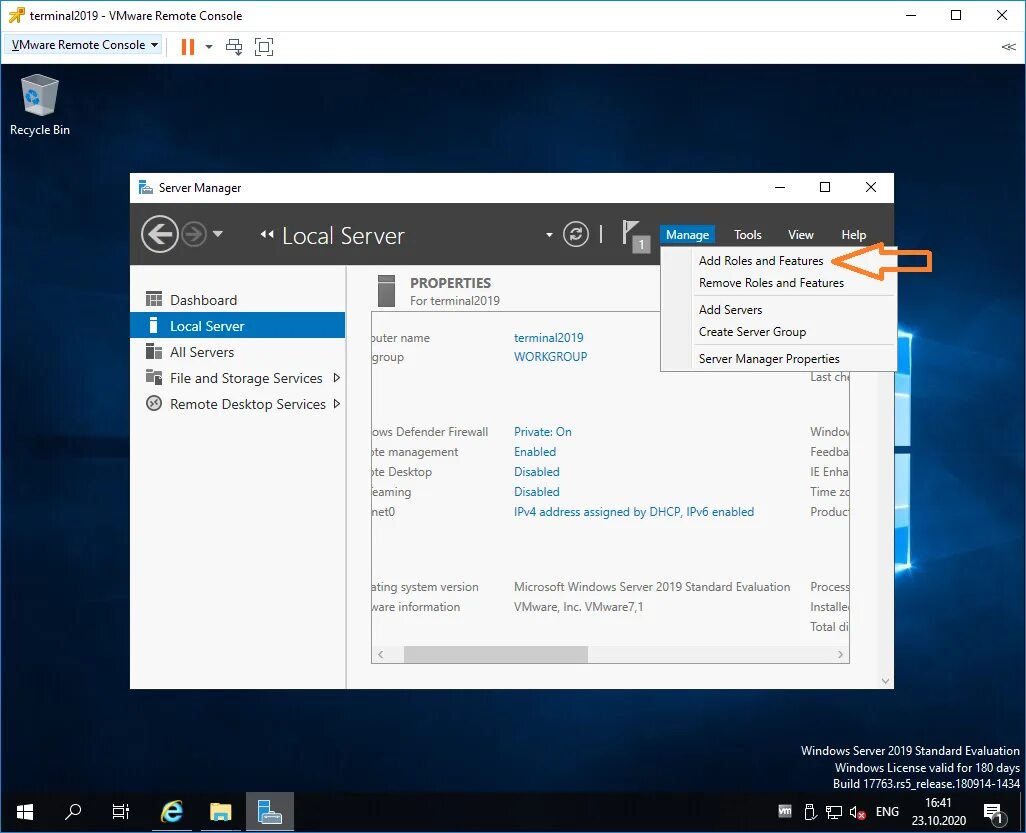
Task: Choose Remove Roles and Features
Action: (x=771, y=283)
